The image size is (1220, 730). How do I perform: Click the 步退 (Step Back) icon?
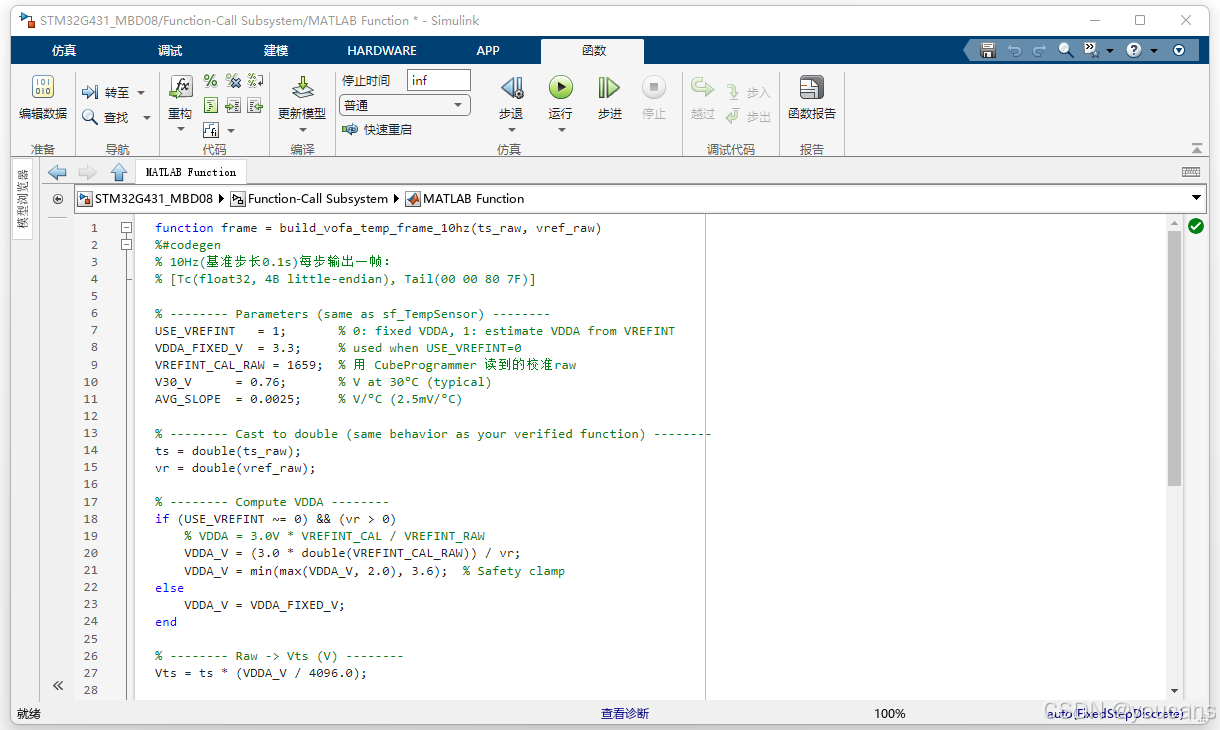(x=511, y=88)
